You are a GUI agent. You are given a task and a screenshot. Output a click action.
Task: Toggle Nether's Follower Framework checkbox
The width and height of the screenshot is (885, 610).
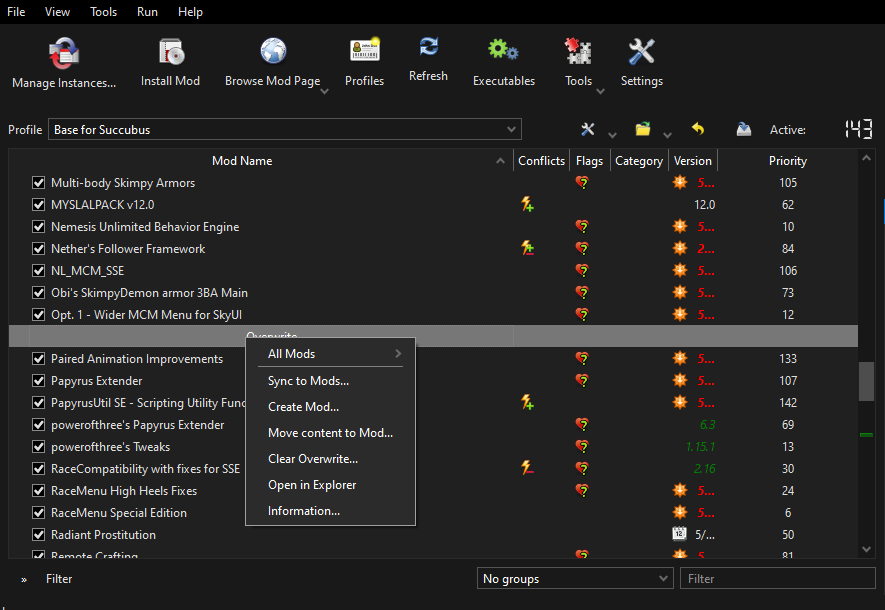pyautogui.click(x=38, y=249)
